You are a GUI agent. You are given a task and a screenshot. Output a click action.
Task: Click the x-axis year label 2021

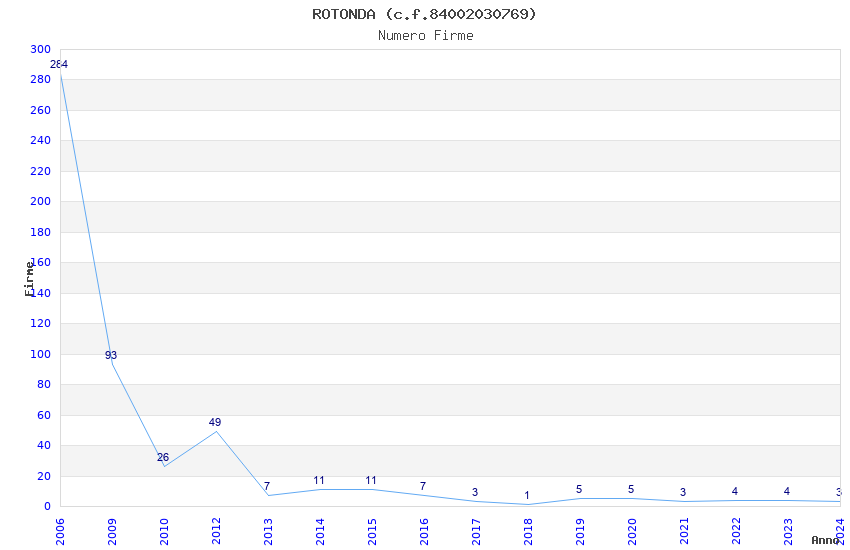coord(685,532)
